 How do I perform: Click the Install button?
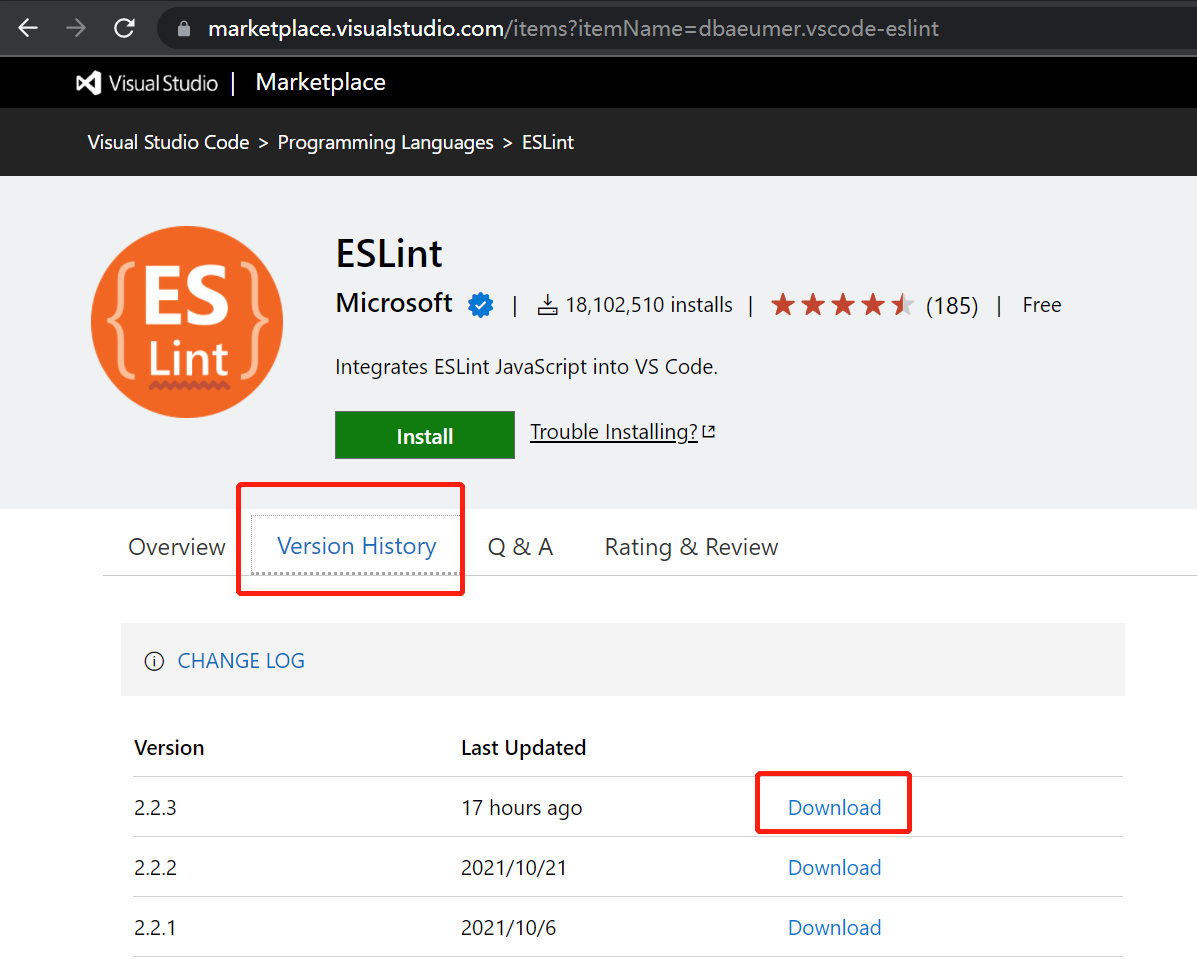click(x=424, y=435)
